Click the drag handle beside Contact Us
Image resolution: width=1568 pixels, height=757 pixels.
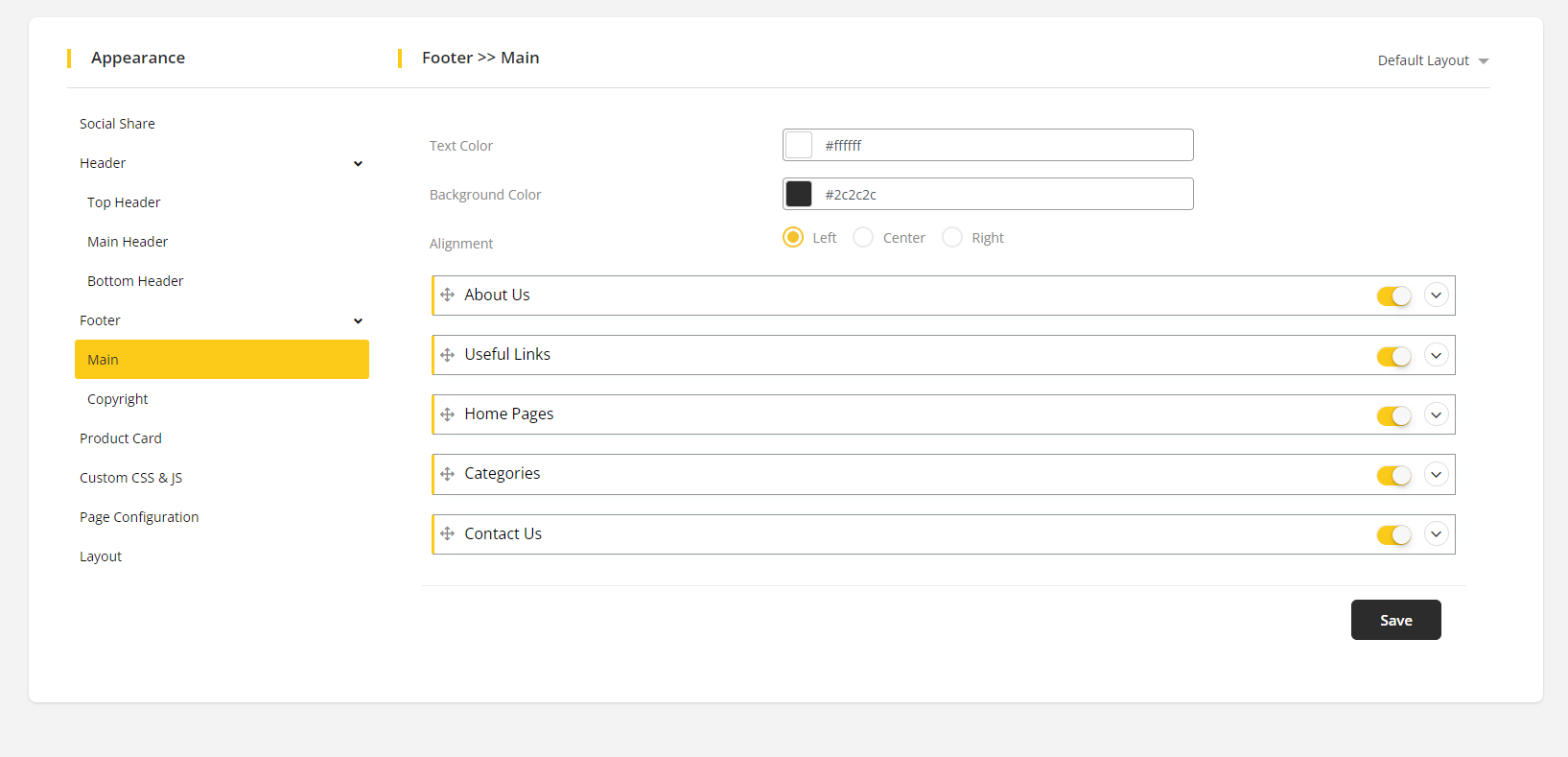(x=447, y=533)
